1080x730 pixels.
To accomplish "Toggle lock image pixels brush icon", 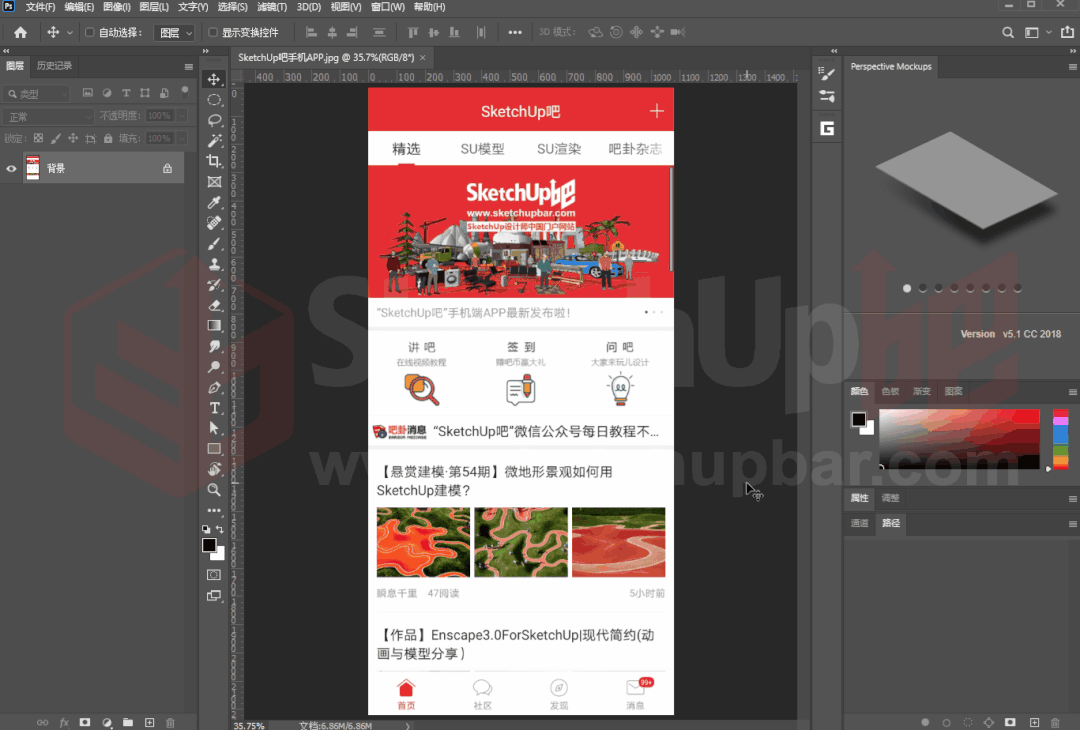I will click(56, 138).
